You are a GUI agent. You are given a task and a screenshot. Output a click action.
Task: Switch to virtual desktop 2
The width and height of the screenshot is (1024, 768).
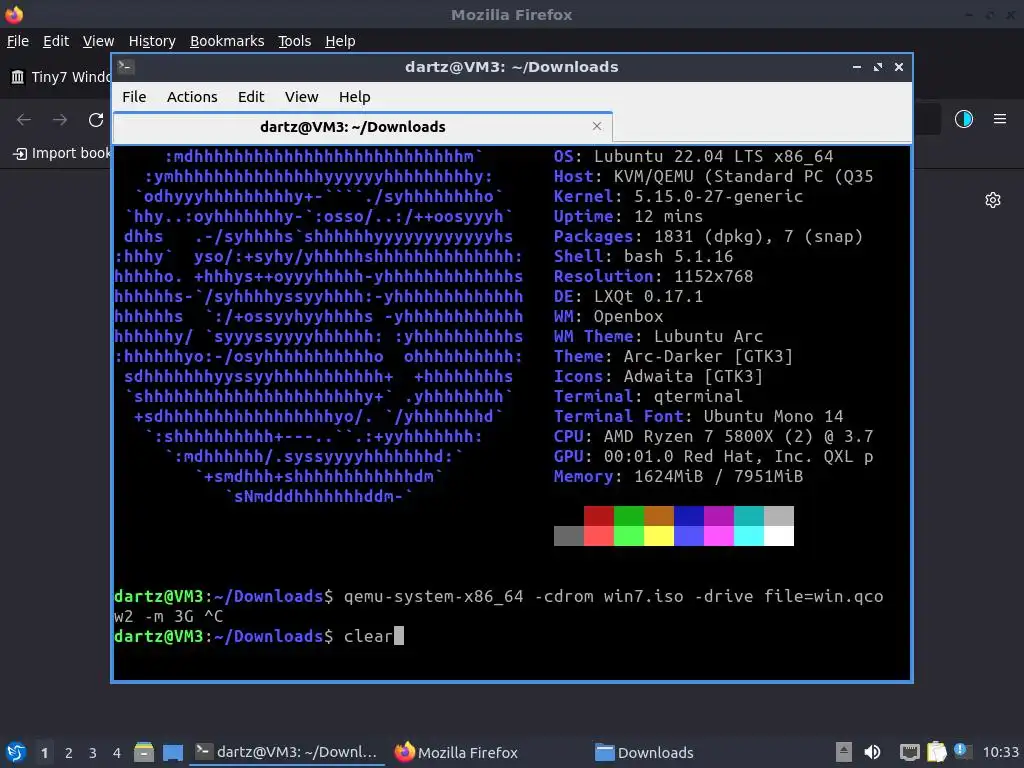pos(69,753)
